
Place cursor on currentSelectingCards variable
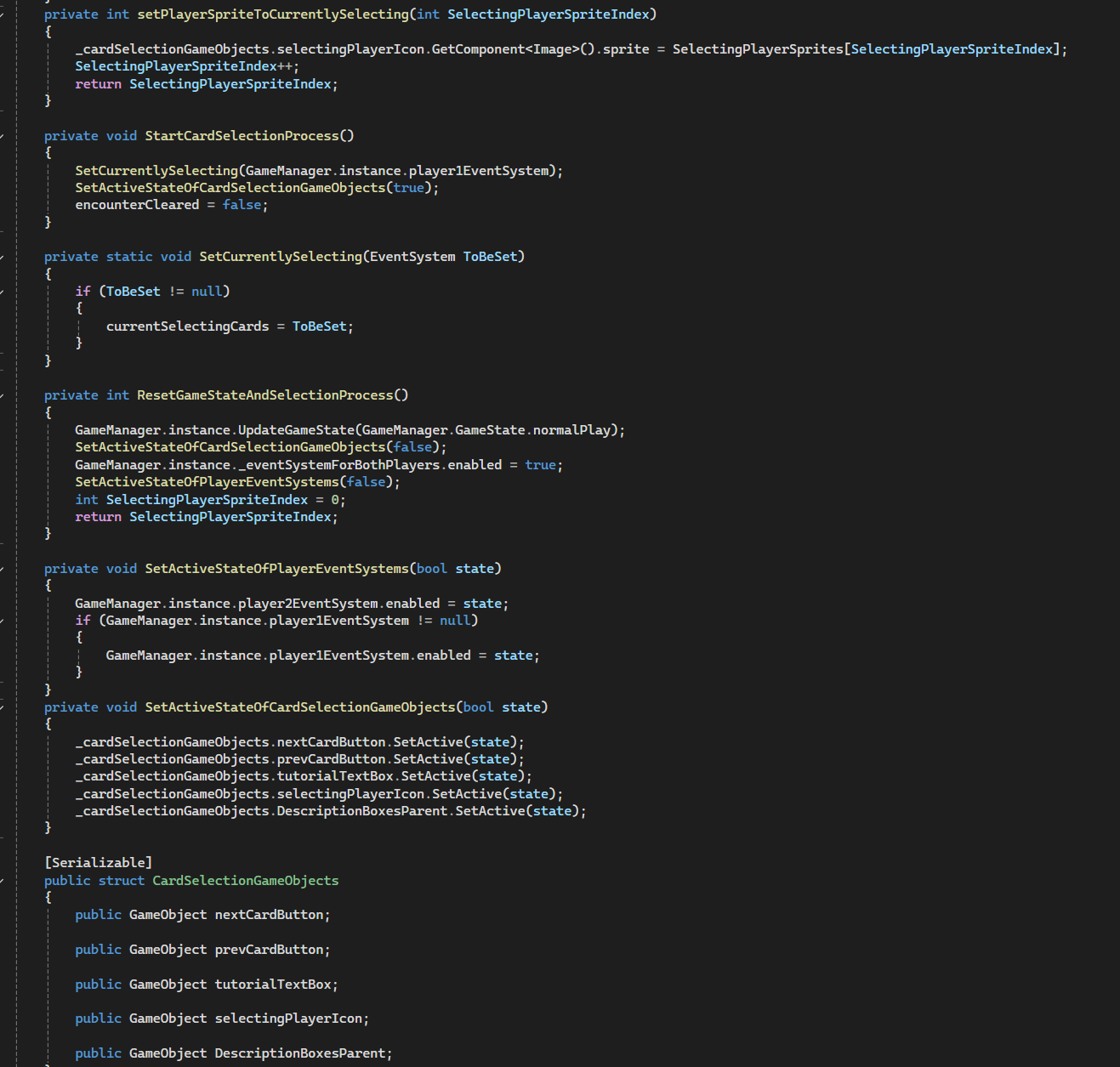point(187,326)
